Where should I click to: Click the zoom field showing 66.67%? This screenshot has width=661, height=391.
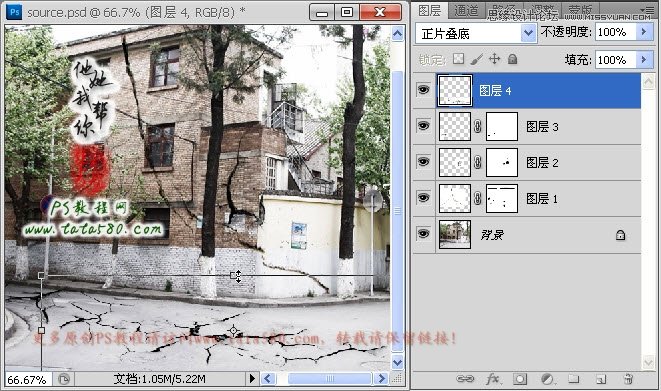[x=28, y=380]
